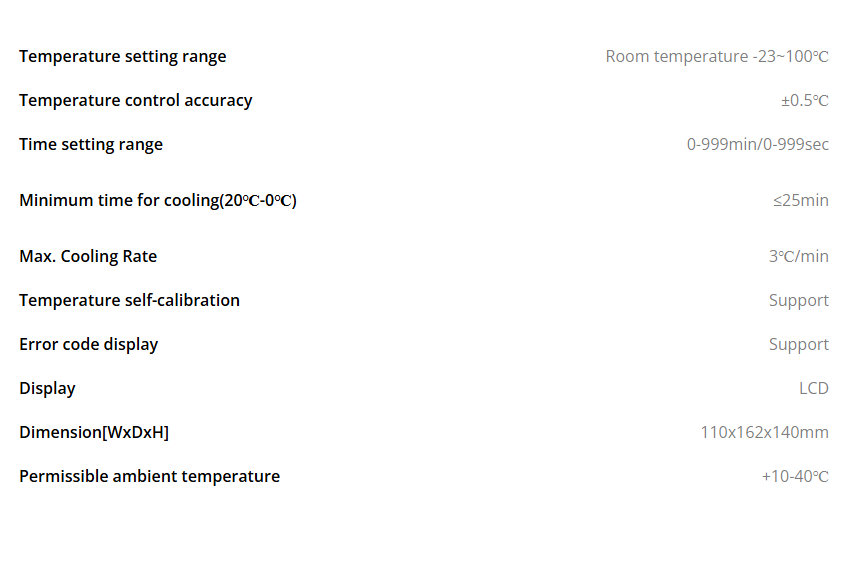This screenshot has height=567, width=863.
Task: Select Support value for self-calibration
Action: pos(799,301)
